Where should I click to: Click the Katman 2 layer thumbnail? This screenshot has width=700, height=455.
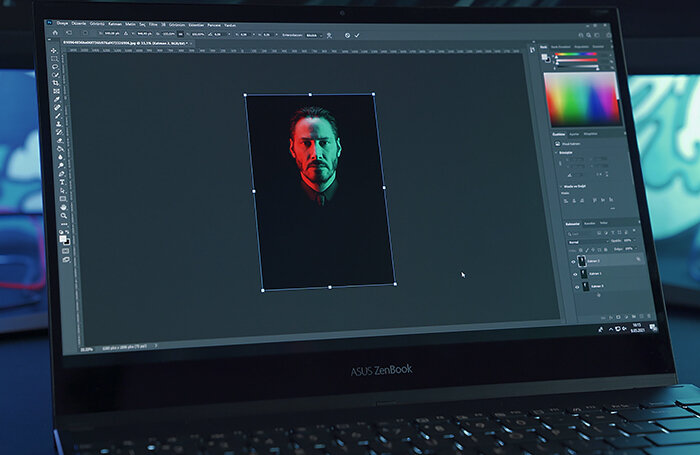[x=582, y=261]
